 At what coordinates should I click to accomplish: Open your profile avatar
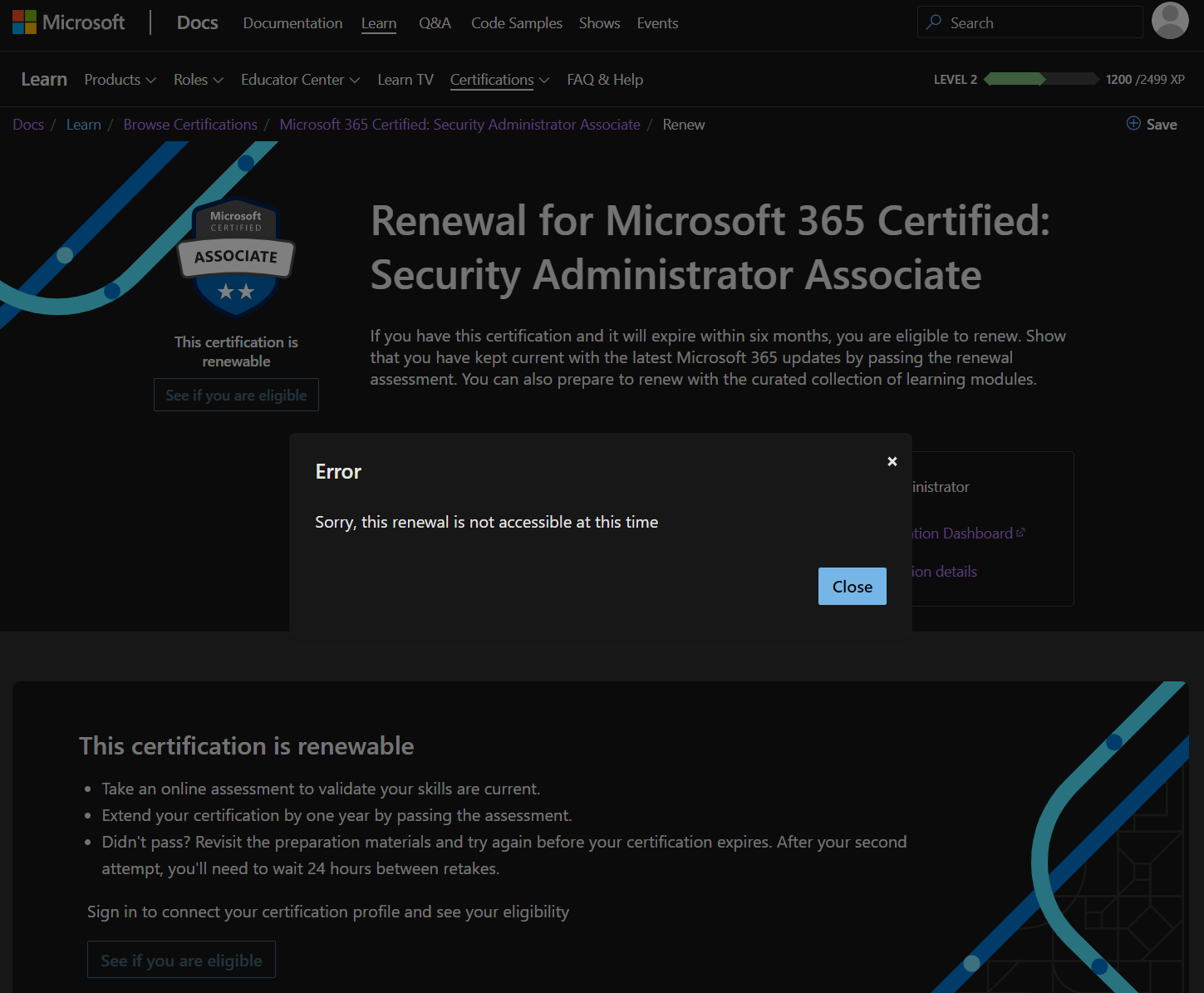[1169, 22]
